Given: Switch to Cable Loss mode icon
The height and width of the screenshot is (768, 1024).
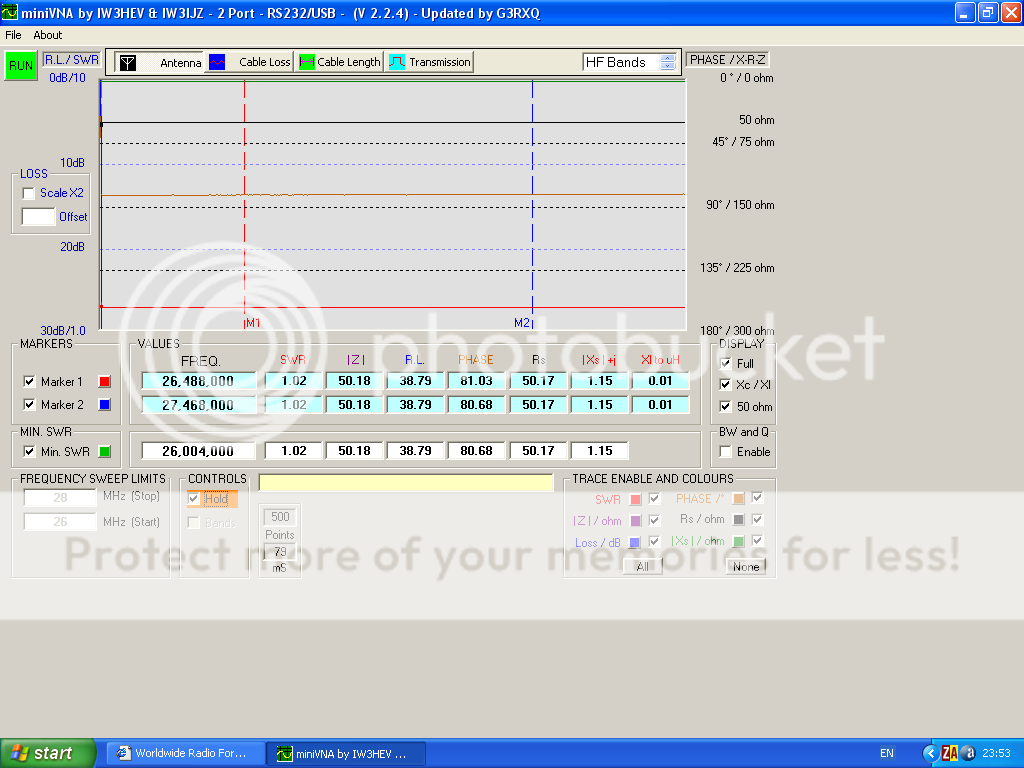Looking at the screenshot, I should (x=217, y=62).
